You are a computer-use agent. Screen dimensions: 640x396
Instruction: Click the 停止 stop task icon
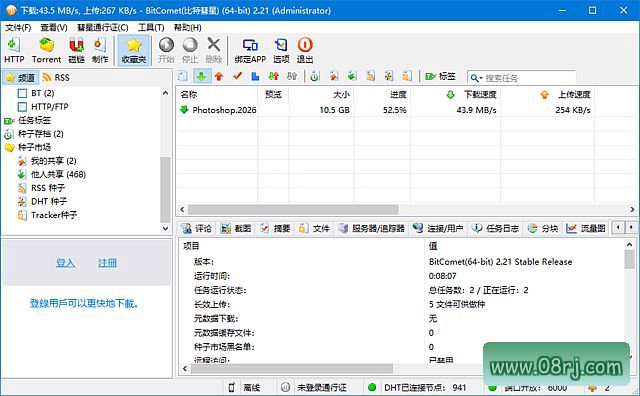click(190, 50)
